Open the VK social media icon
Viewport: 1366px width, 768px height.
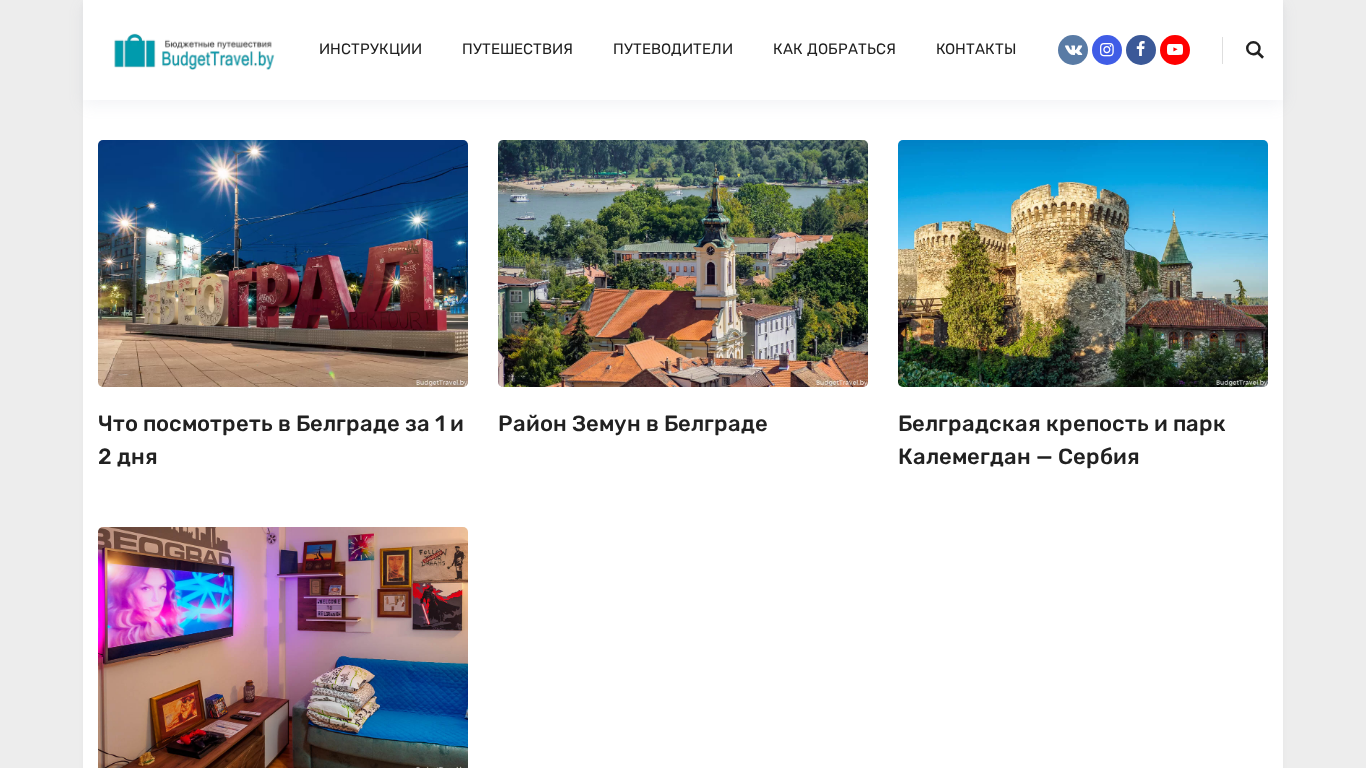click(1073, 50)
